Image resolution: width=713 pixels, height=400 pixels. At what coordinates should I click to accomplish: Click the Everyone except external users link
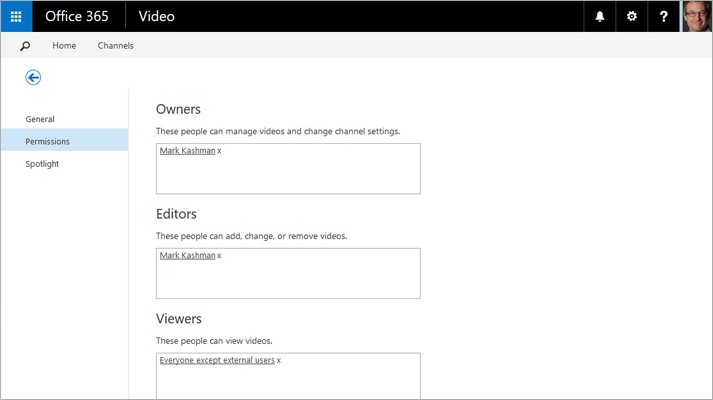tap(217, 360)
